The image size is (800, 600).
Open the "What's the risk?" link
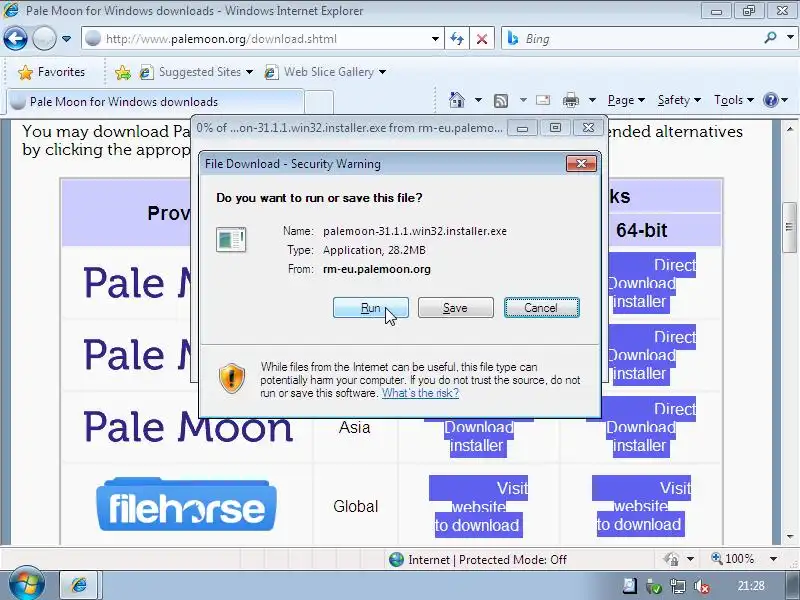pos(420,393)
